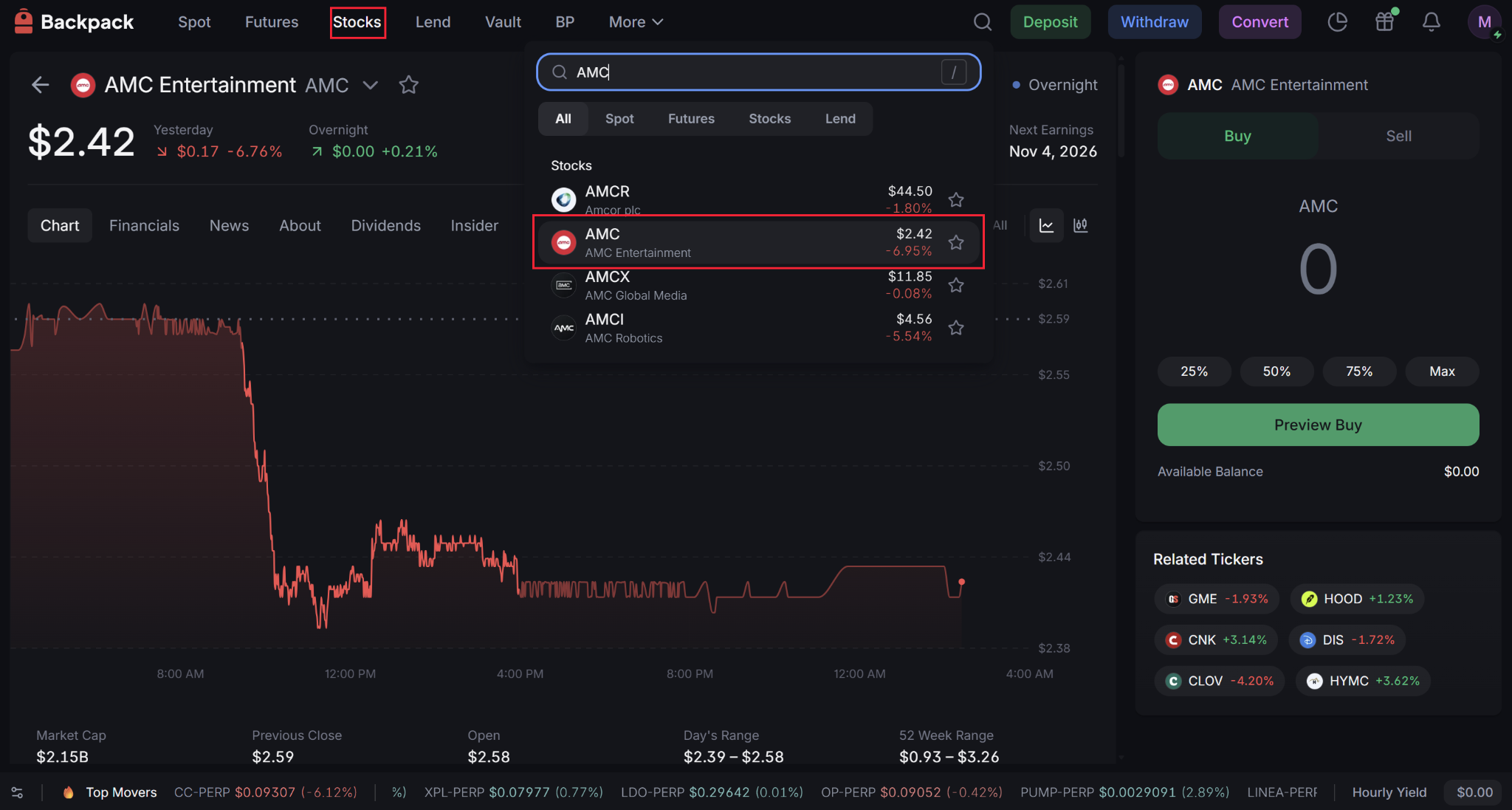Filter search results by Stocks
Screen dimensions: 1512x810
[x=769, y=119]
